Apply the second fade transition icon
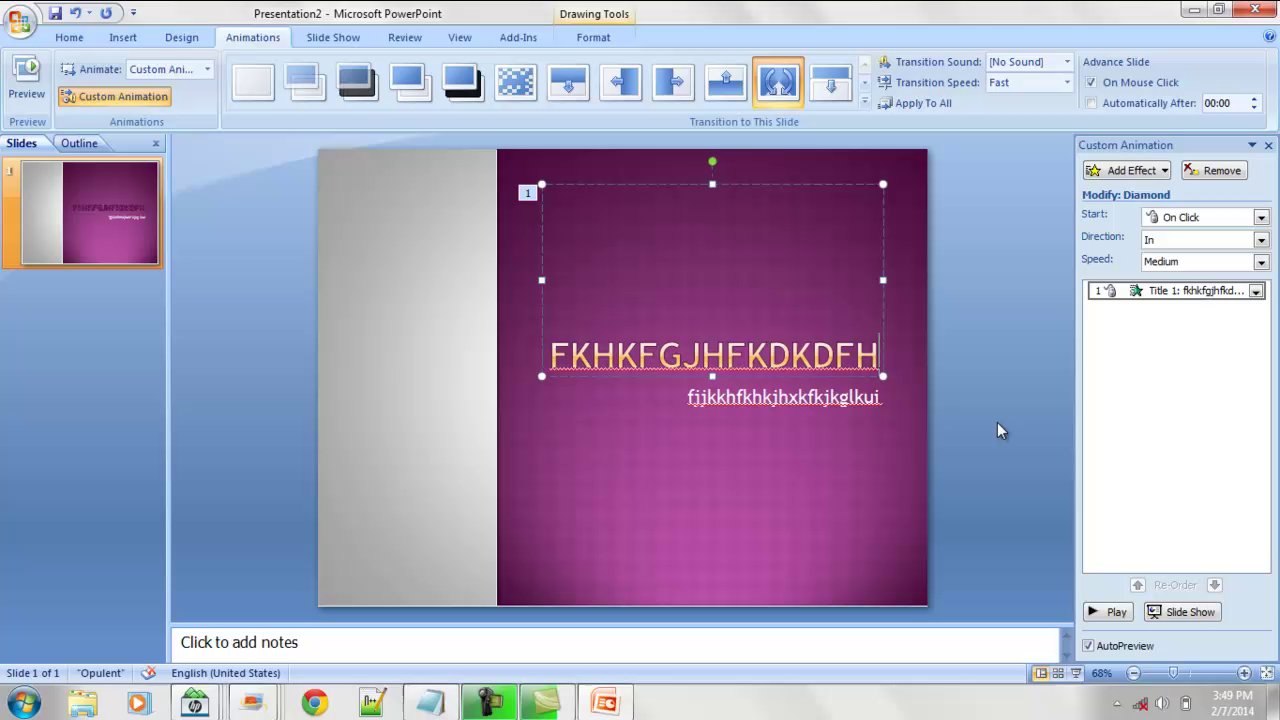 coord(357,82)
